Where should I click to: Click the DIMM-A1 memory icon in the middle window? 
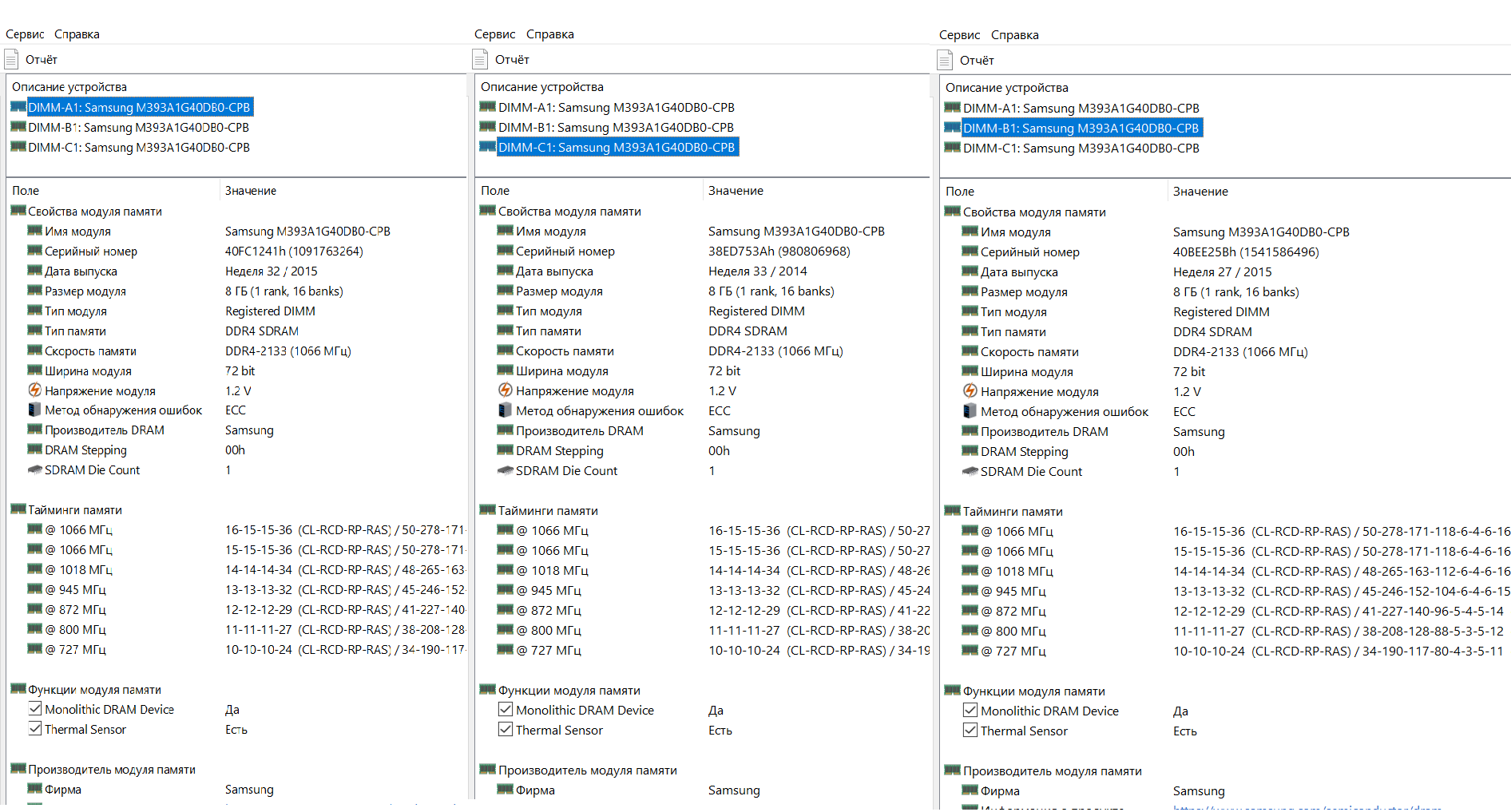pyautogui.click(x=488, y=107)
